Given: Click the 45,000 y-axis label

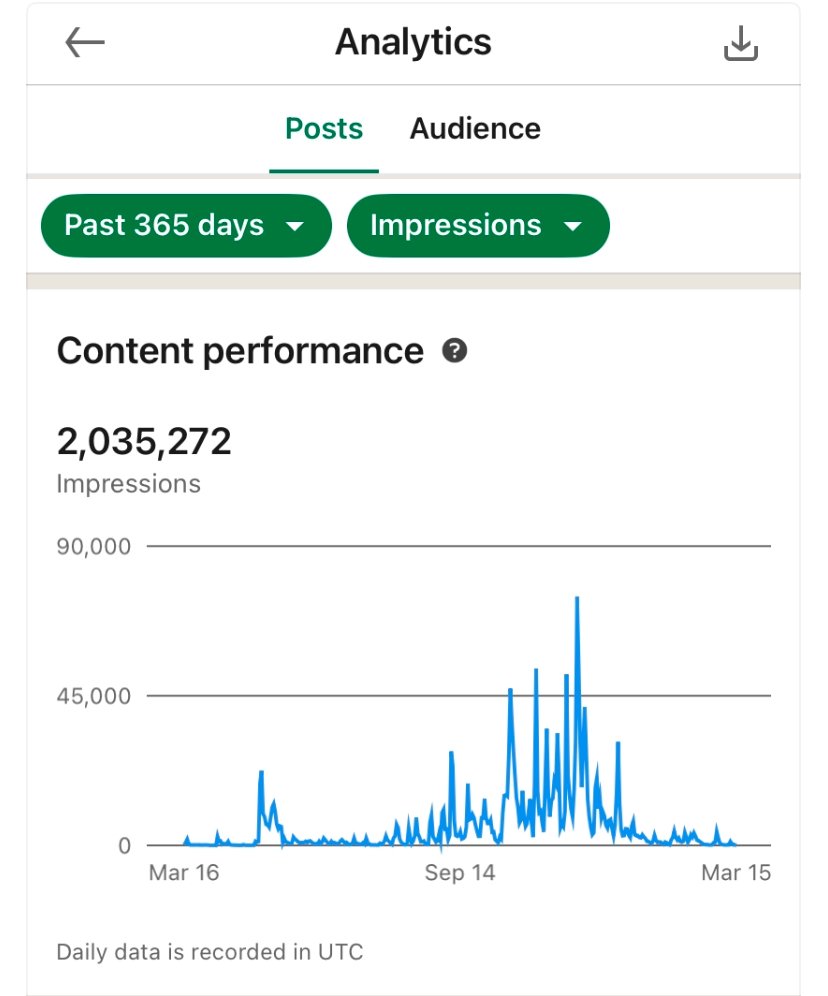Looking at the screenshot, I should [x=94, y=696].
